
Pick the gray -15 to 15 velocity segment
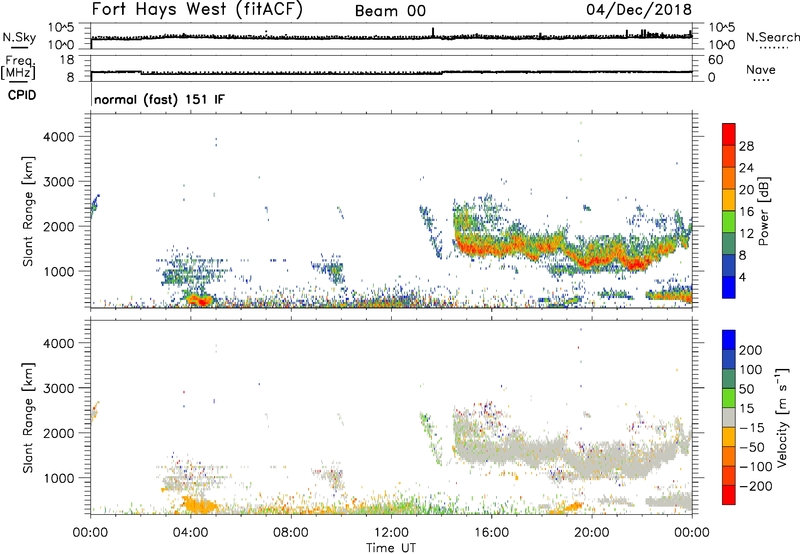[x=729, y=418]
